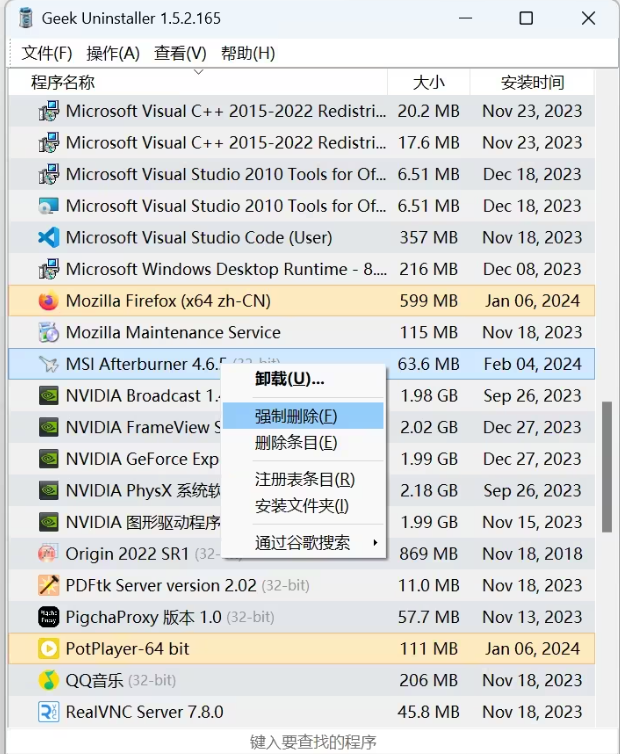This screenshot has width=620, height=754.
Task: Click the 869 MB size cell
Action: 429,554
